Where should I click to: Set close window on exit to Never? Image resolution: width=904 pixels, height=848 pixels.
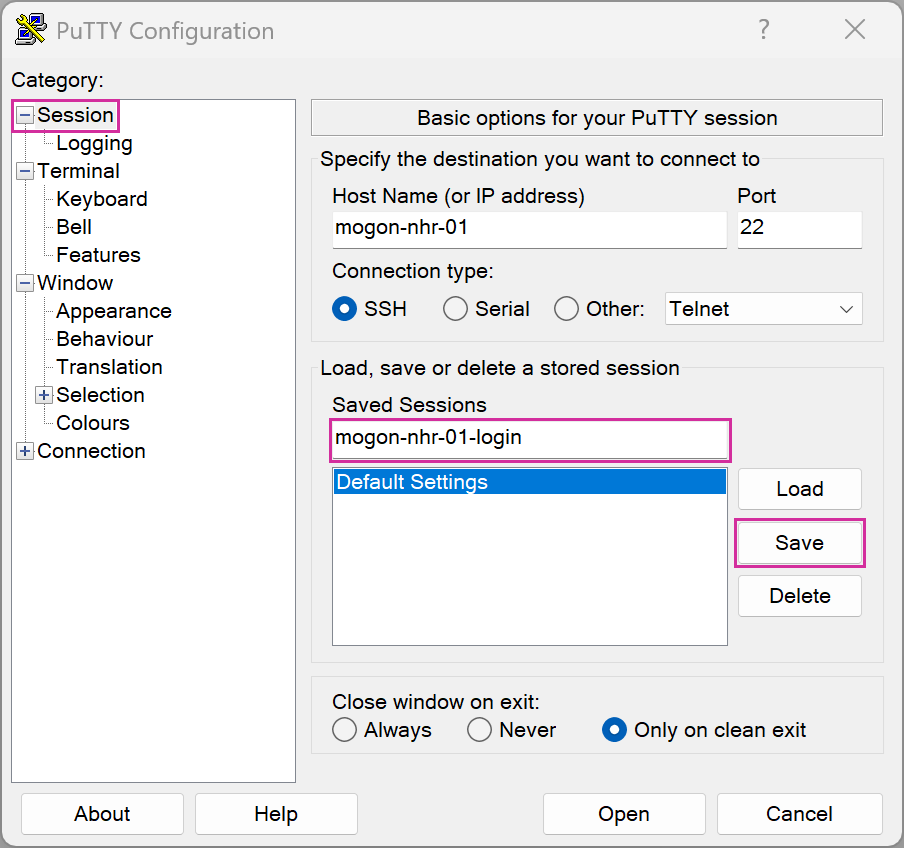coord(480,730)
